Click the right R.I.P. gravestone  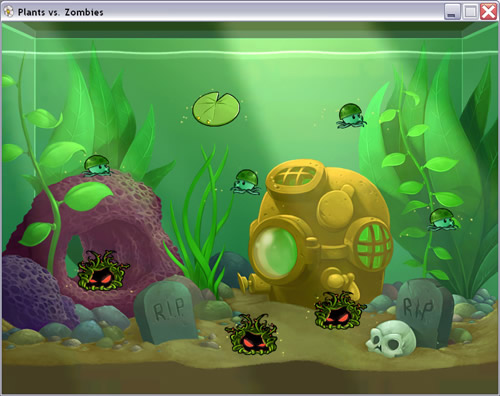click(x=424, y=311)
